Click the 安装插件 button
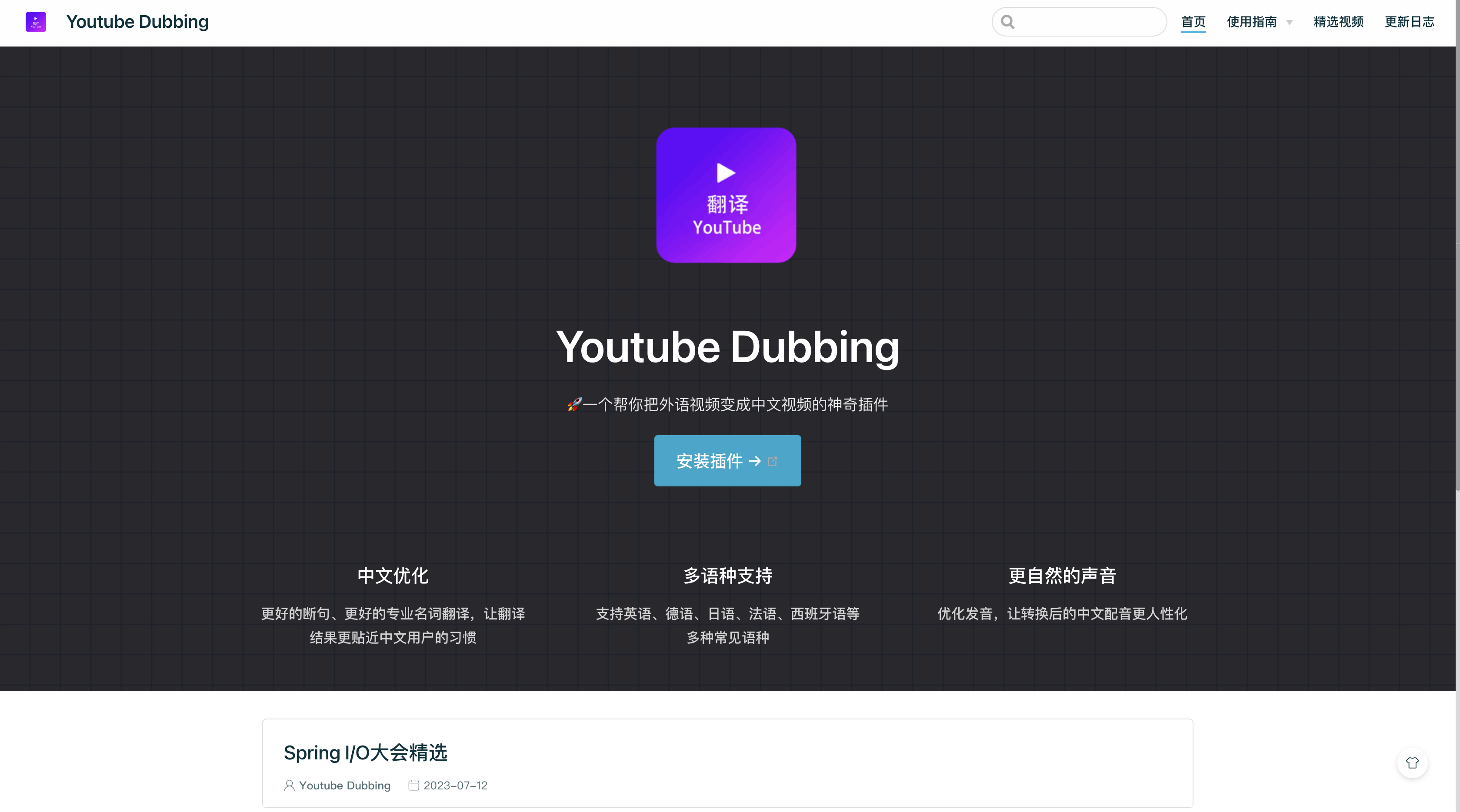 pyautogui.click(x=727, y=461)
